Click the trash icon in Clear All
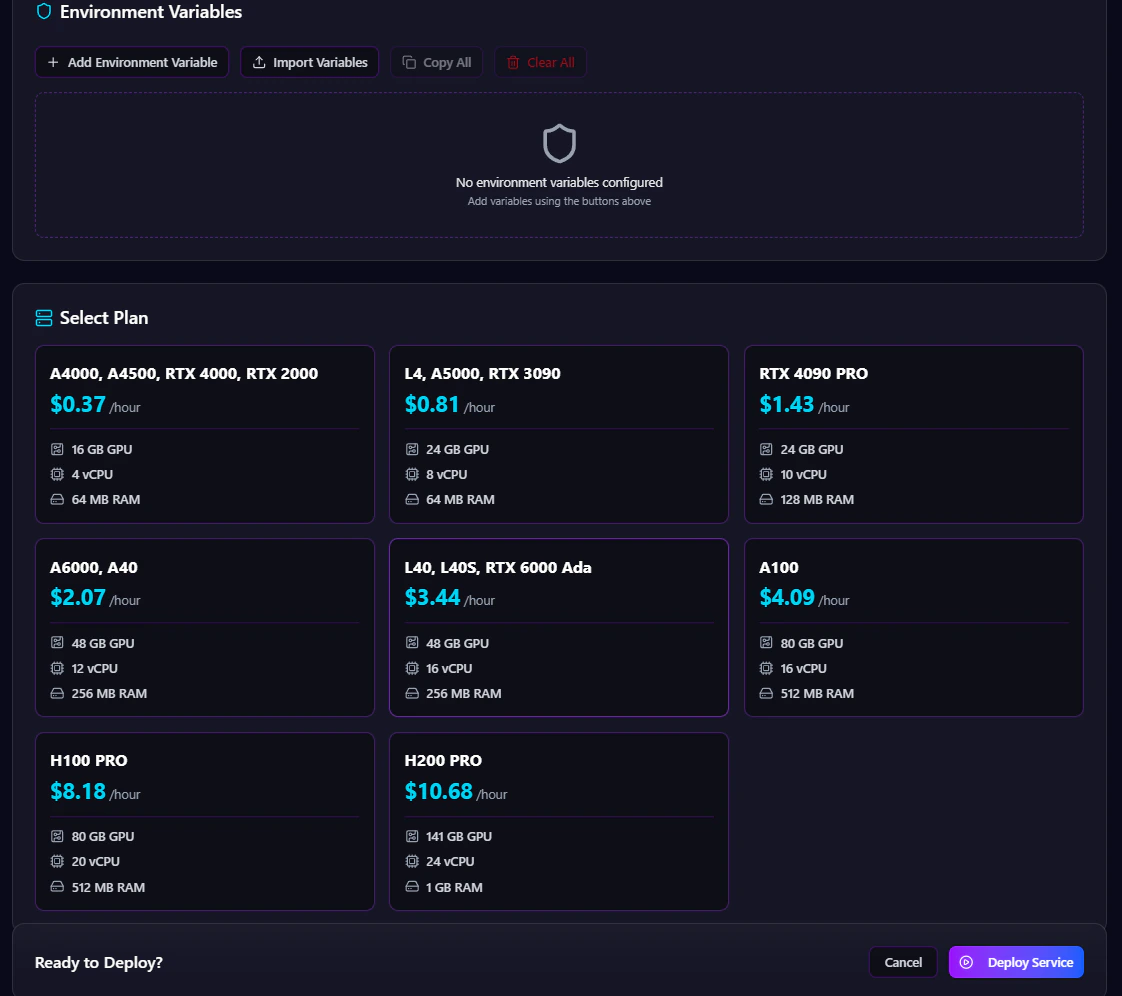The image size is (1122, 996). pos(513,62)
